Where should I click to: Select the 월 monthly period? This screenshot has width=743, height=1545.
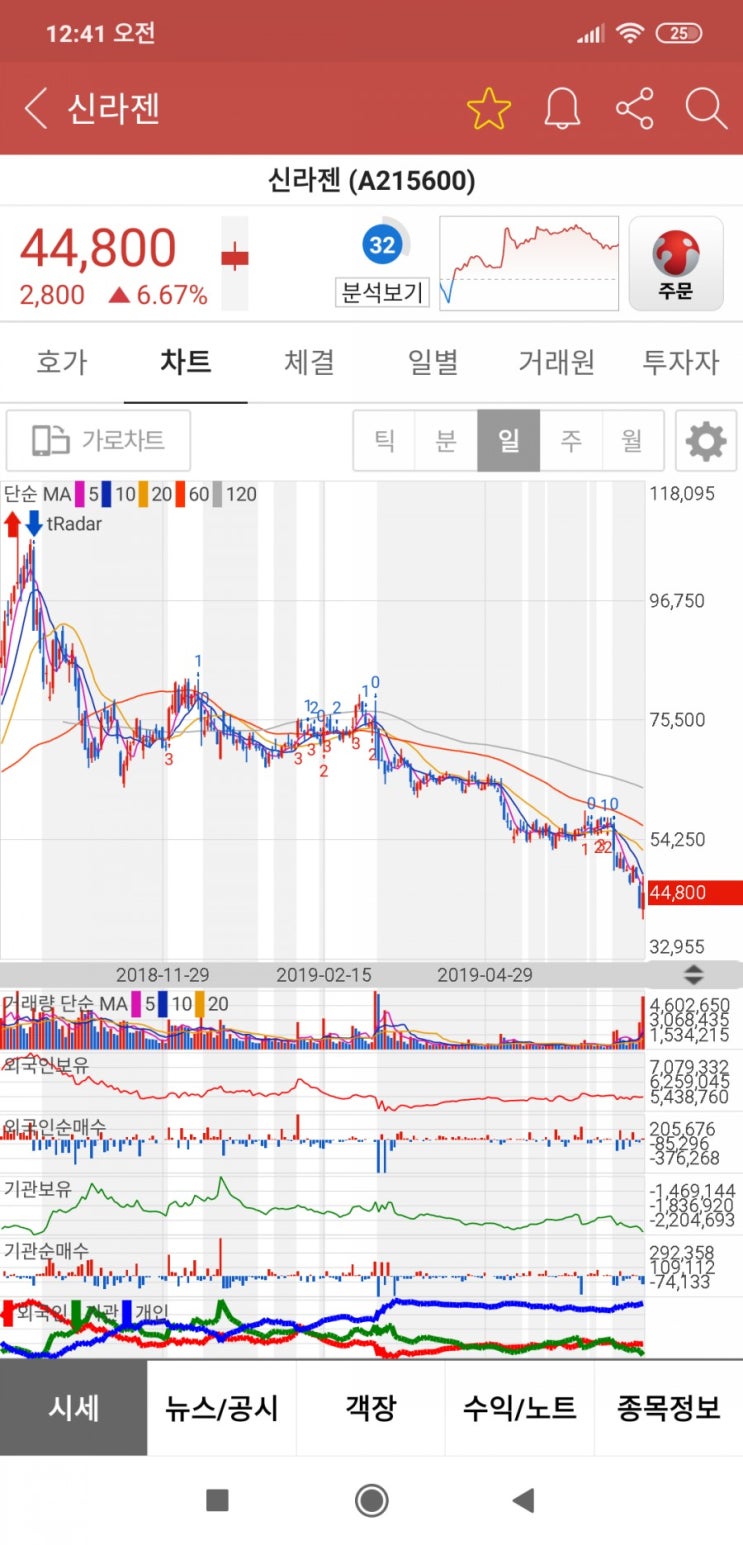tap(632, 440)
